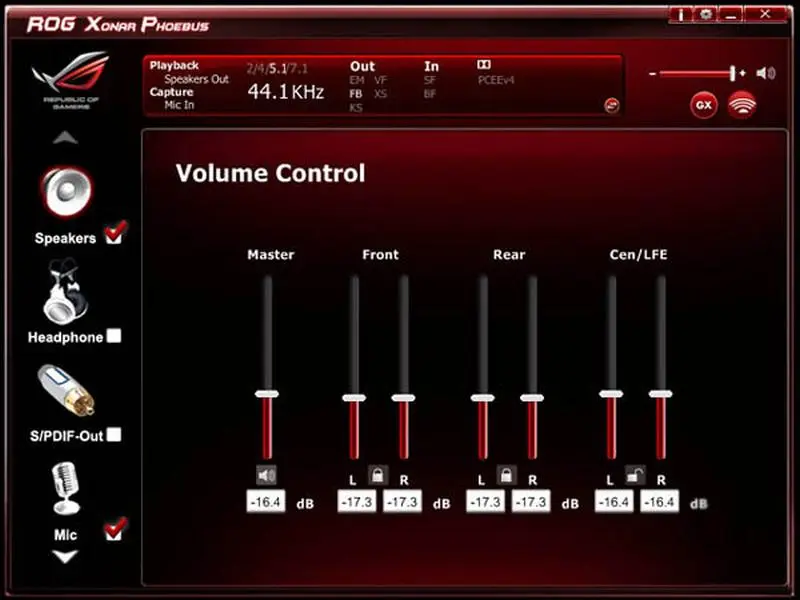This screenshot has width=800, height=600.
Task: Unlock the Front channel lock icon
Action: 378,475
